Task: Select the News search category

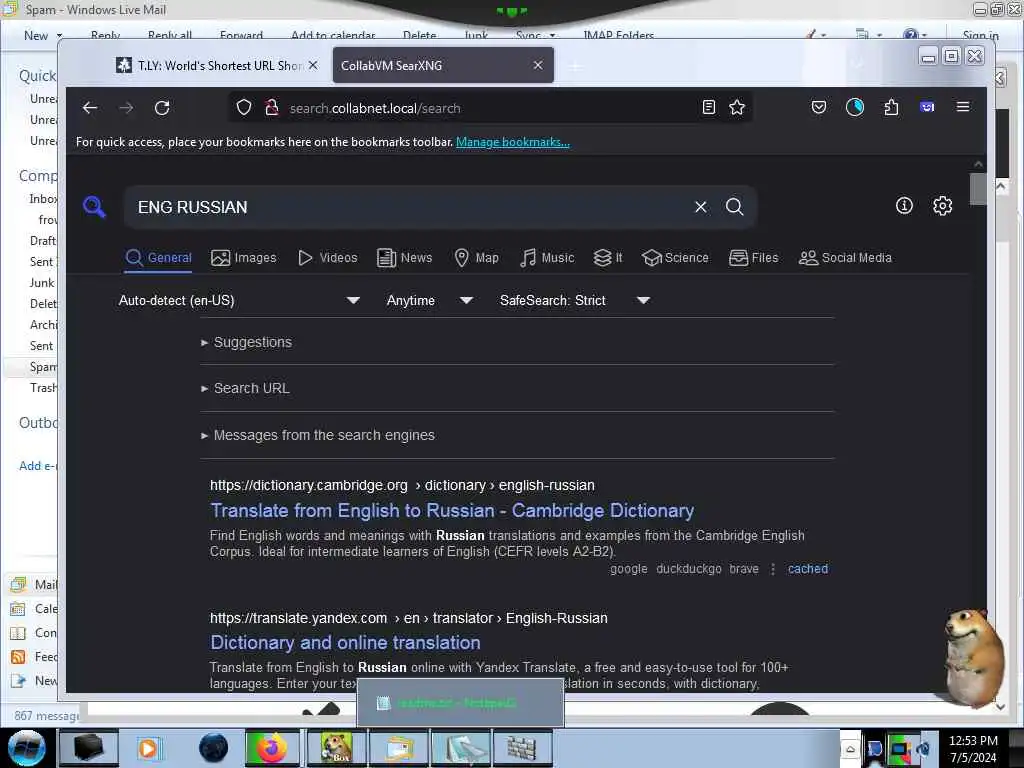Action: click(405, 257)
